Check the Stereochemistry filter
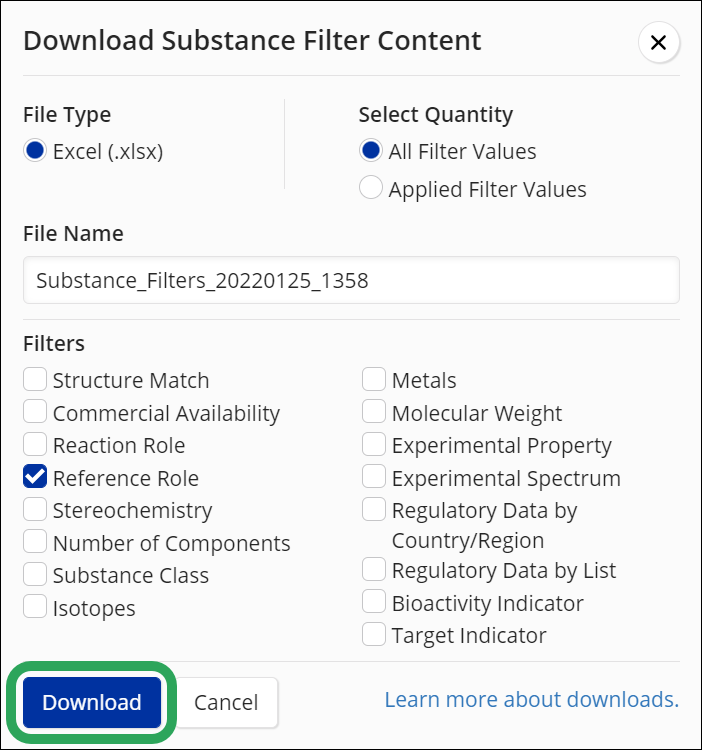Viewport: 702px width, 750px height. pos(35,509)
